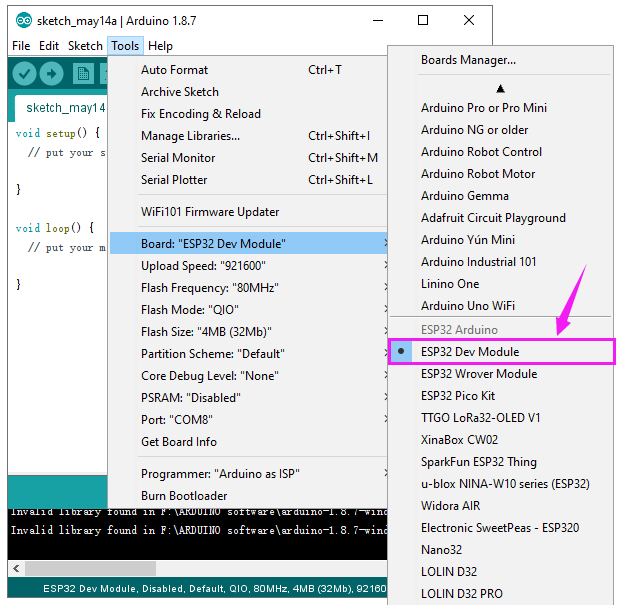Select Widora AIR board
This screenshot has height=605, width=625.
501,505
